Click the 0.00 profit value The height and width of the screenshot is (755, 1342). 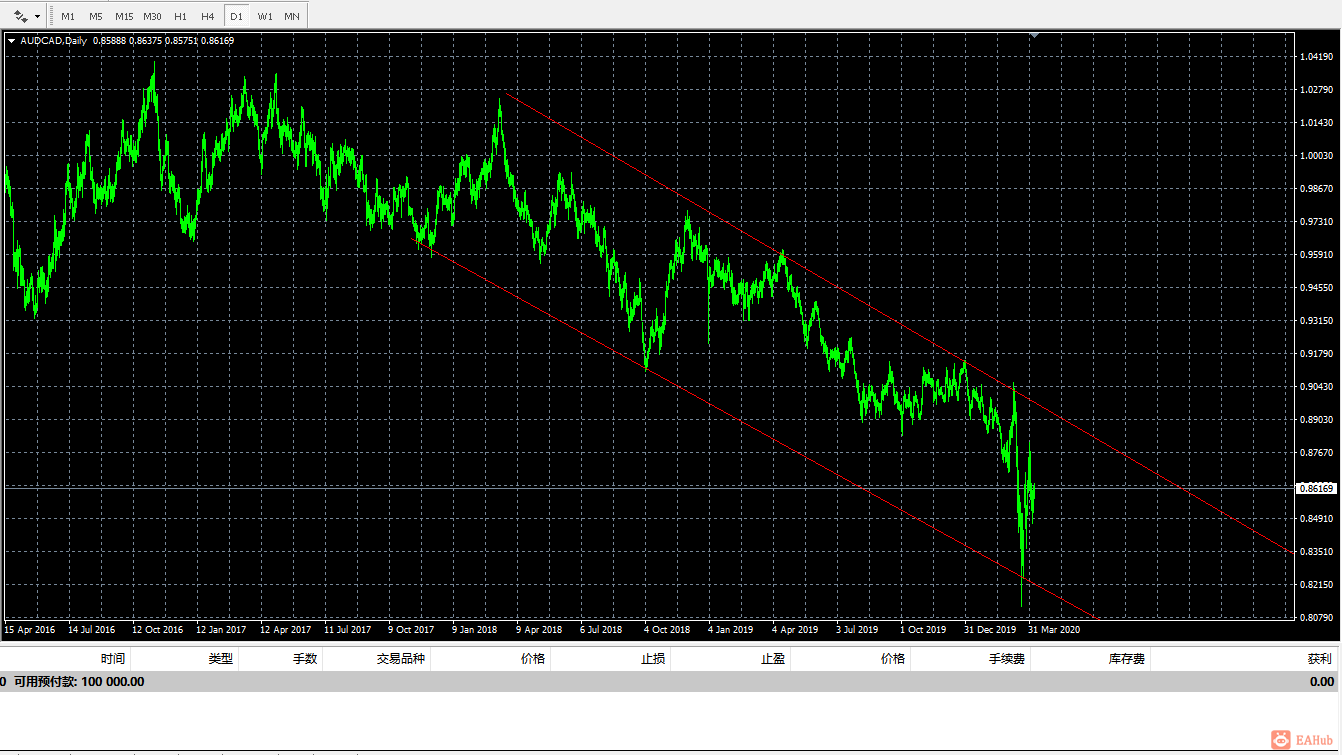1322,682
